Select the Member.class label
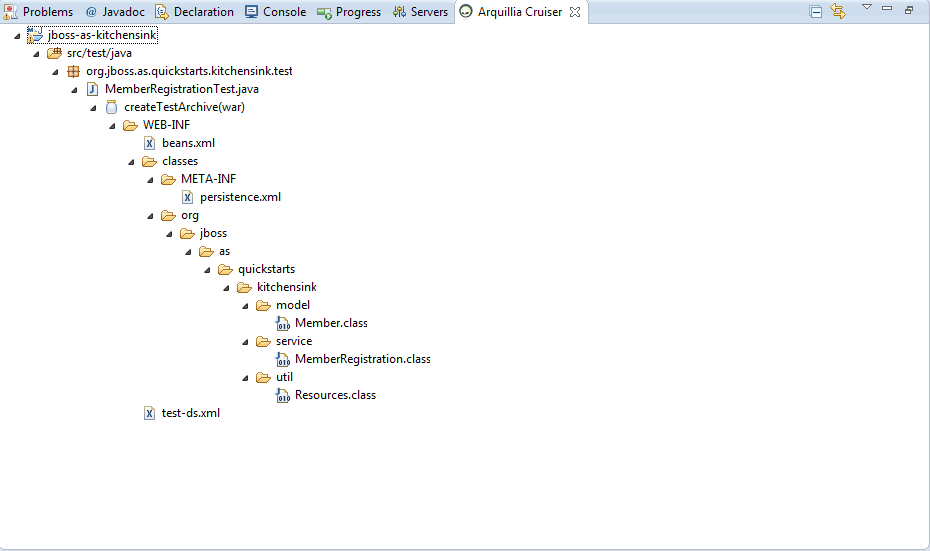This screenshot has width=930, height=551. (x=331, y=323)
